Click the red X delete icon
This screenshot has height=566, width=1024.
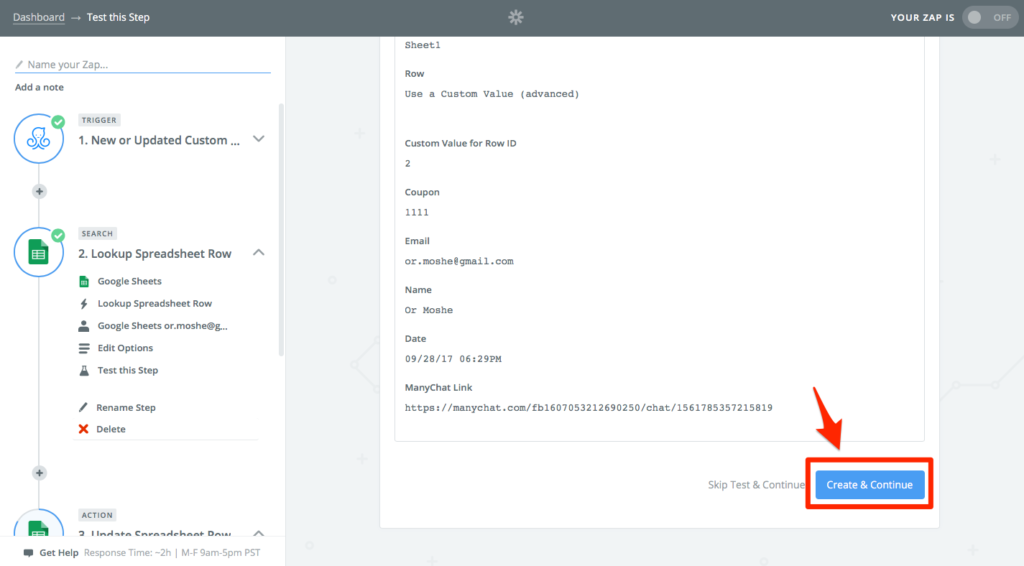click(83, 429)
